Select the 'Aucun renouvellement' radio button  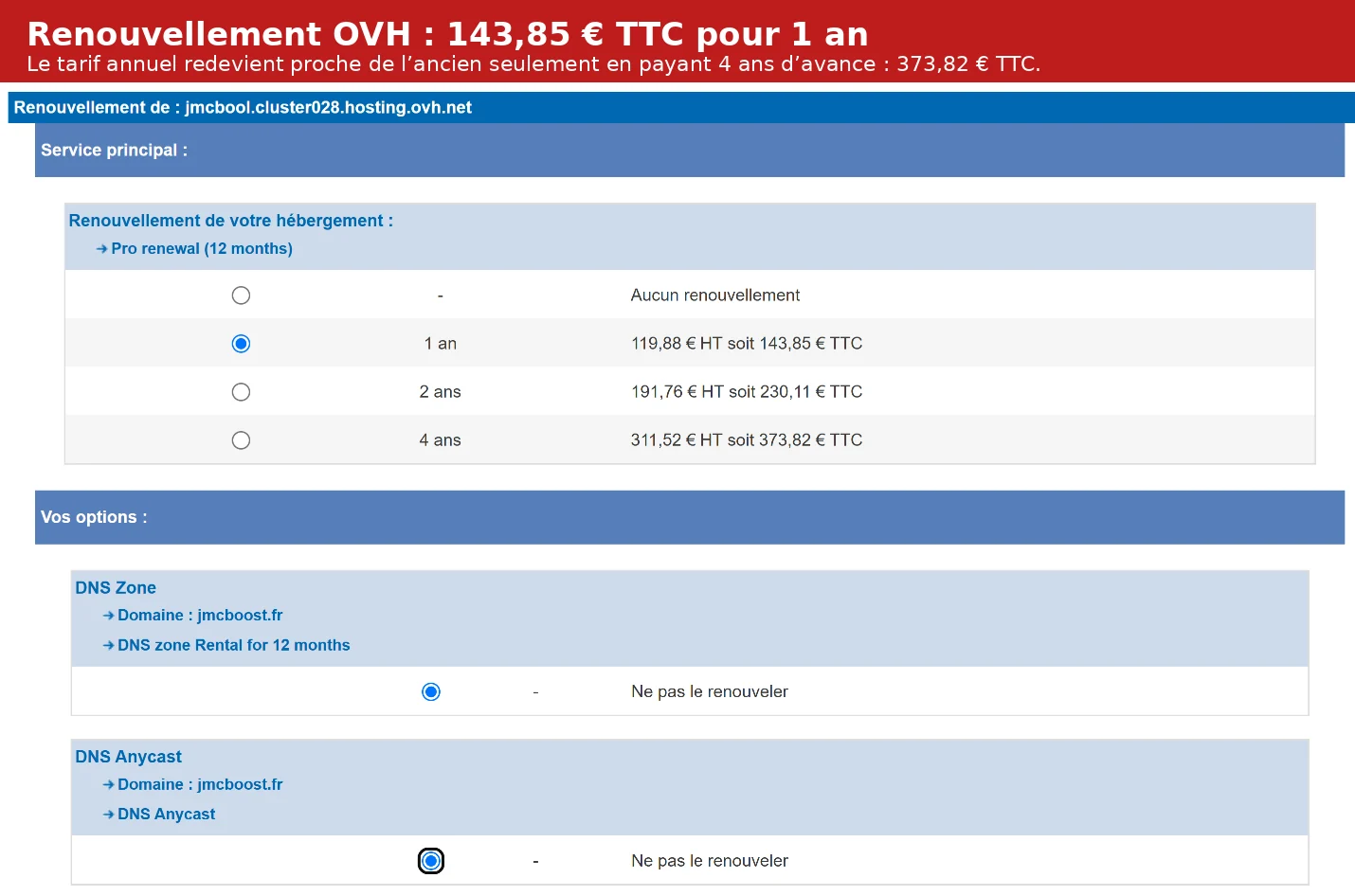coord(241,296)
